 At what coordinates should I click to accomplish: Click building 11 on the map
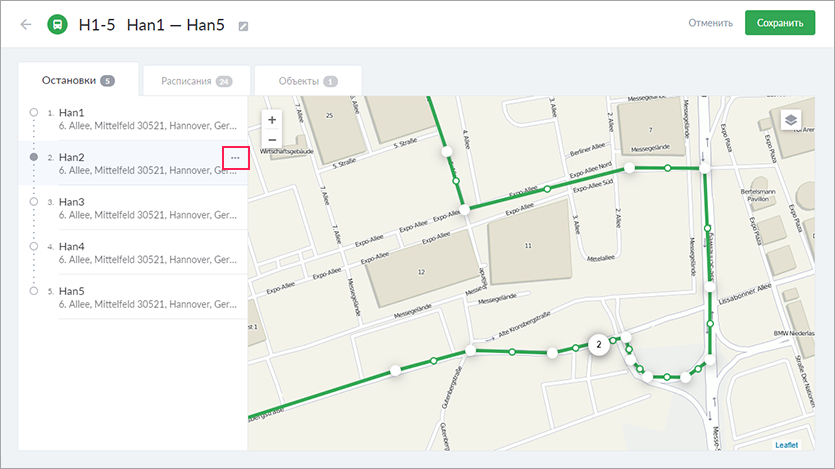(x=527, y=245)
